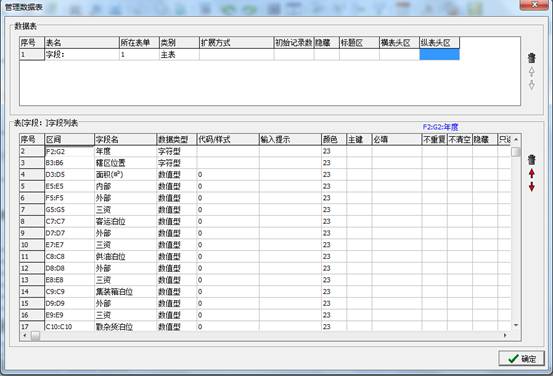Delete the selected data table with the upper trash icon
This screenshot has height=376, width=553.
[x=531, y=58]
